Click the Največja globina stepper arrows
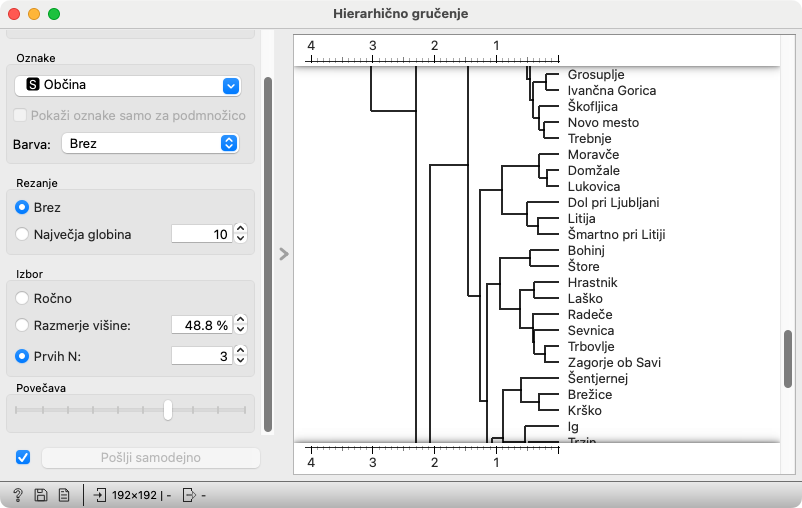 coord(240,234)
